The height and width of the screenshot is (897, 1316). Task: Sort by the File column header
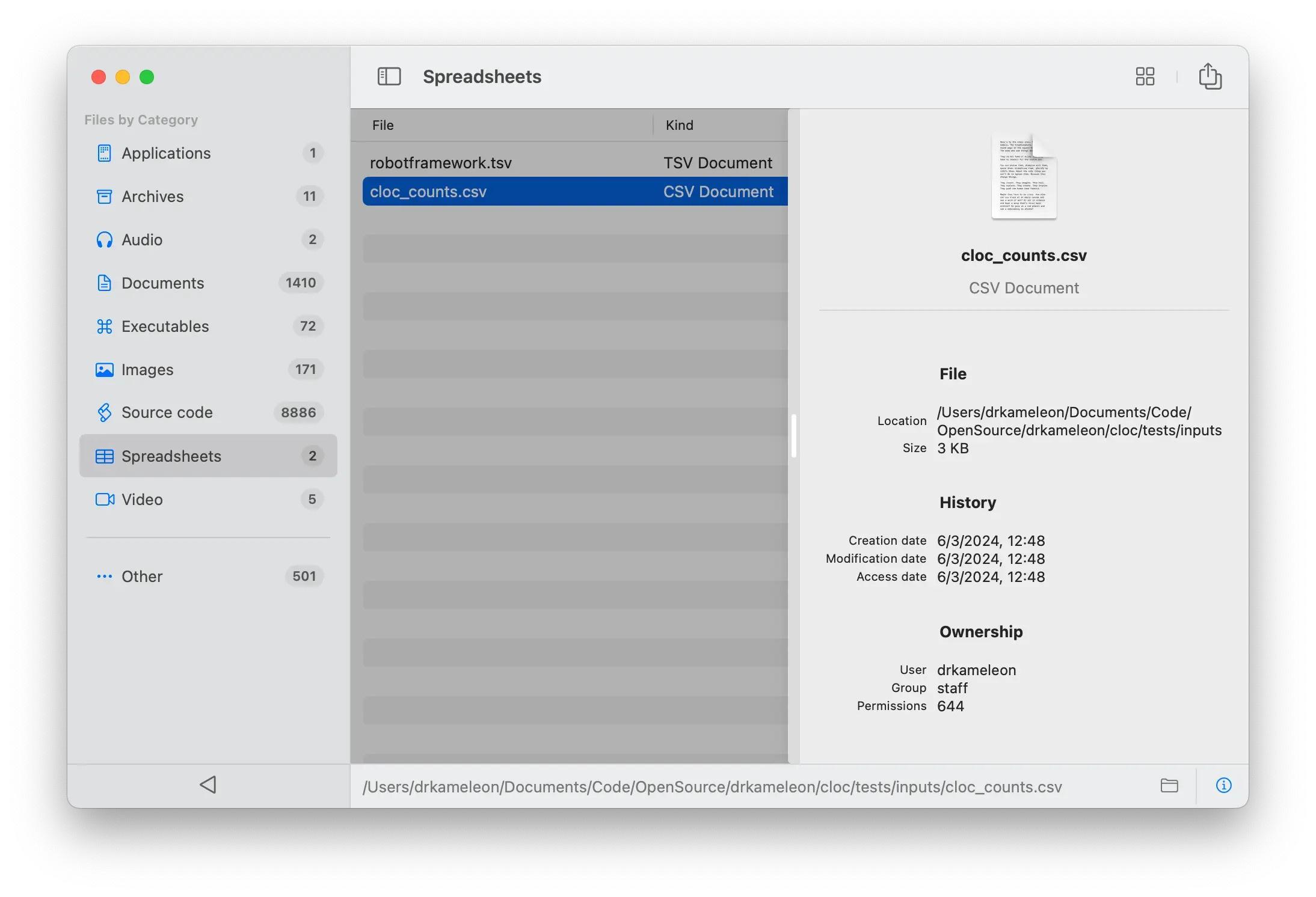(x=383, y=125)
